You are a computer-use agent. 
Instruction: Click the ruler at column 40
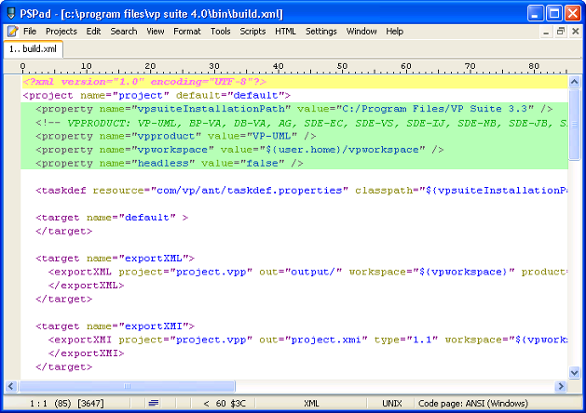pyautogui.click(x=278, y=67)
